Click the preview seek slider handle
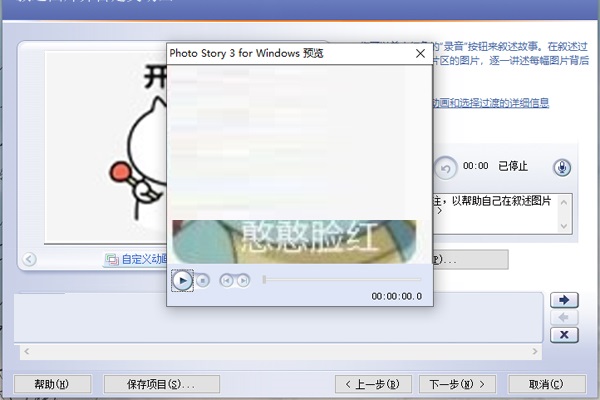This screenshot has width=600, height=400. (x=264, y=280)
